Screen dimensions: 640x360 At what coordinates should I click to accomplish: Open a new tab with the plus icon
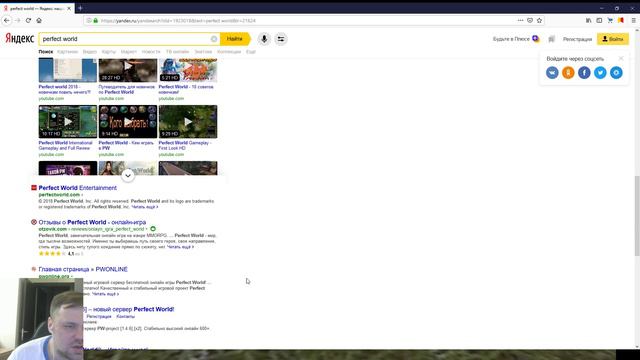tap(80, 8)
